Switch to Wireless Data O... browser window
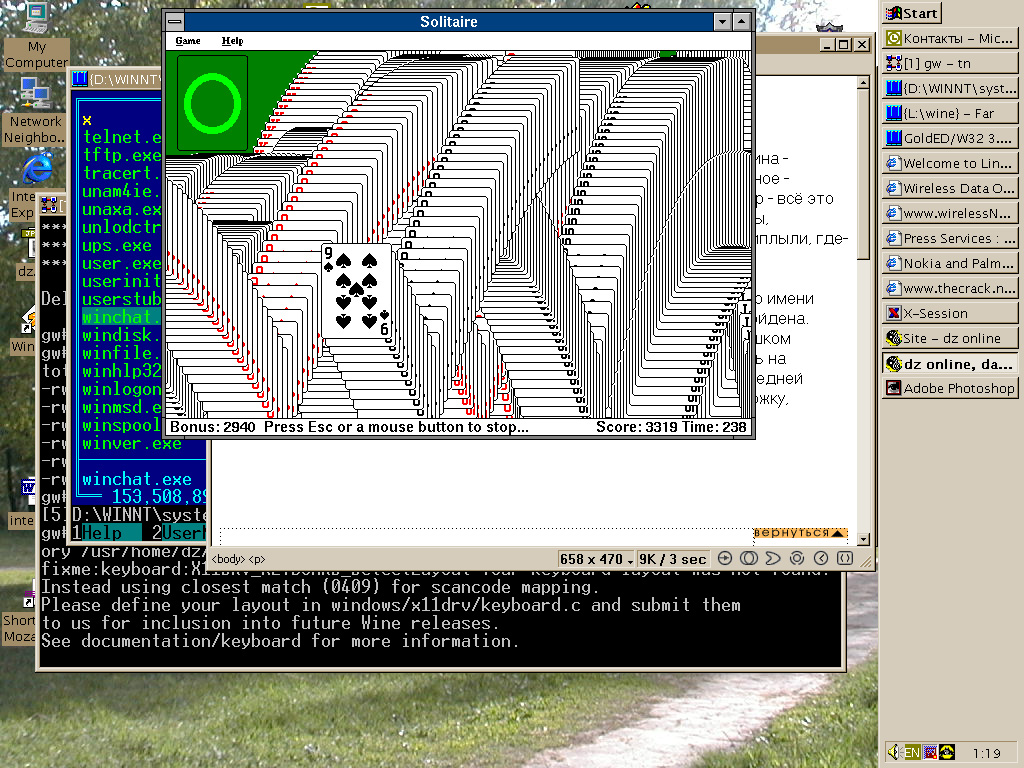This screenshot has height=768, width=1024. (950, 189)
